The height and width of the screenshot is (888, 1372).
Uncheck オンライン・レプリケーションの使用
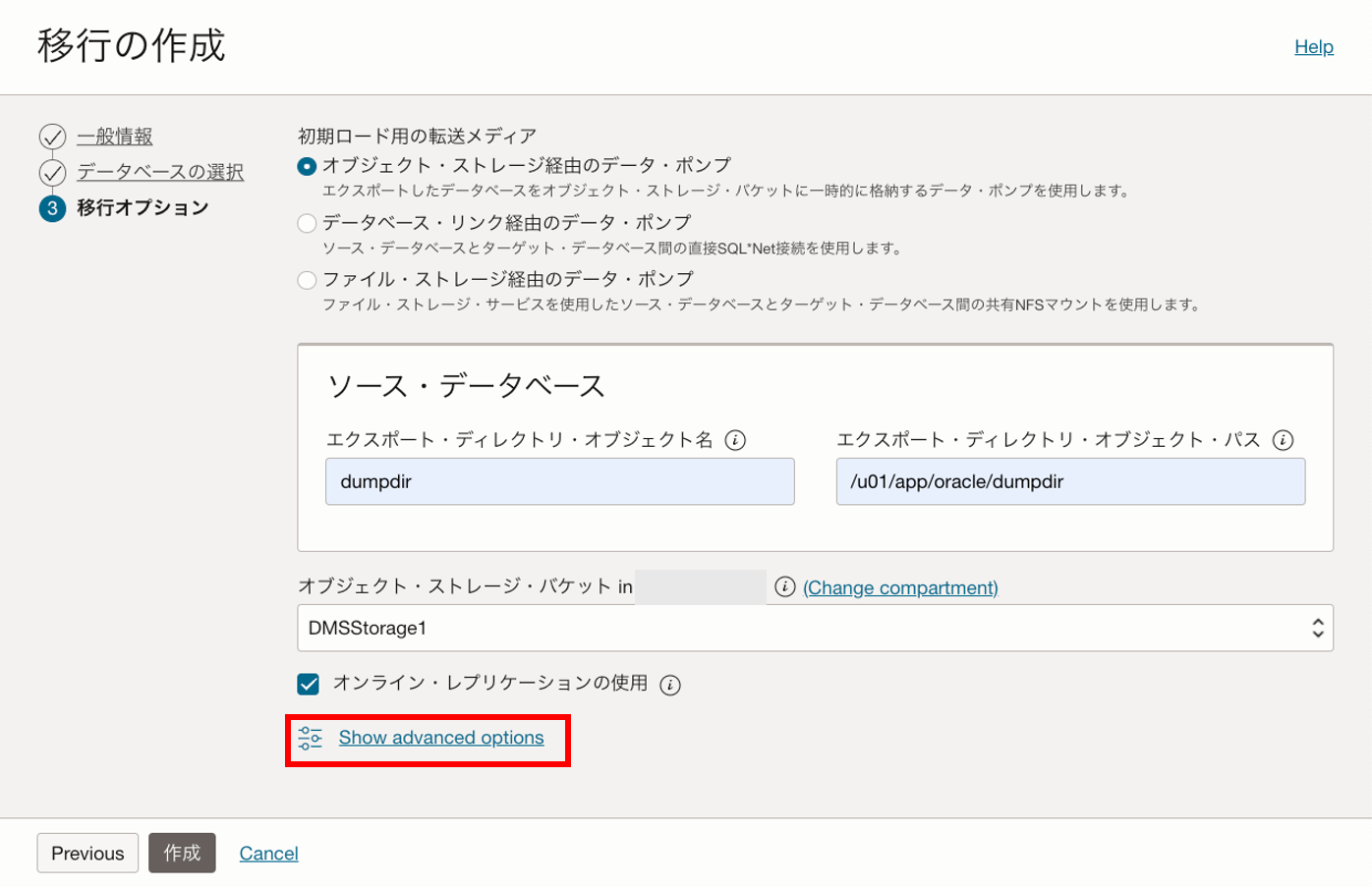coord(308,683)
